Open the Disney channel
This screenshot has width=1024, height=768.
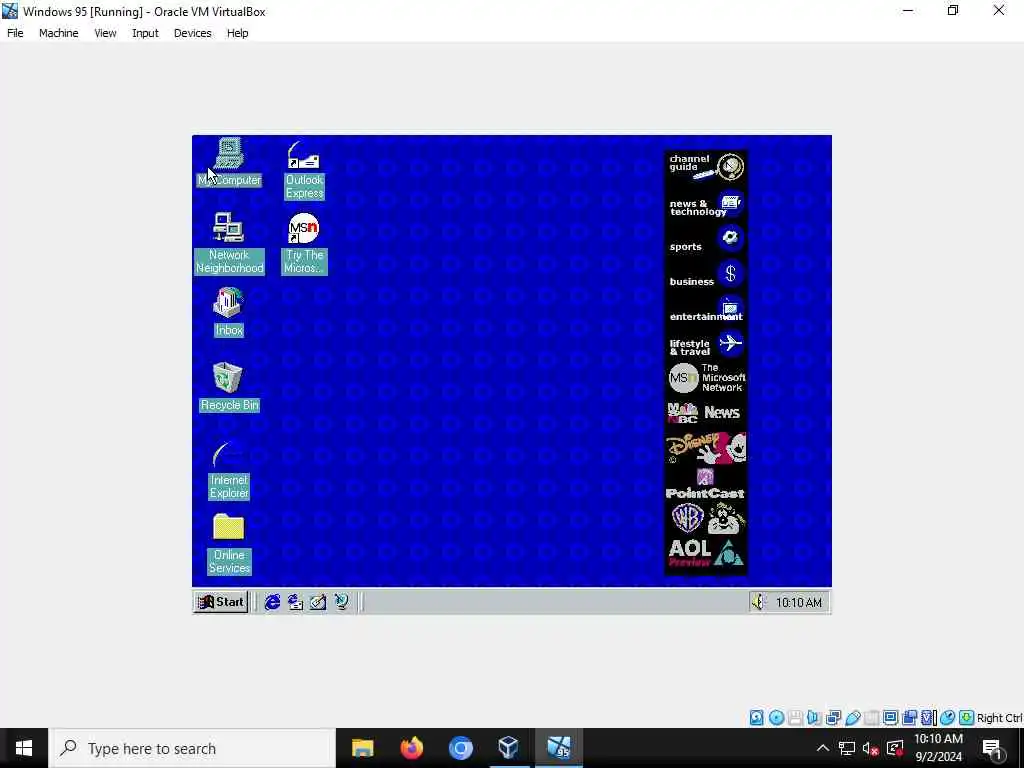coord(706,448)
